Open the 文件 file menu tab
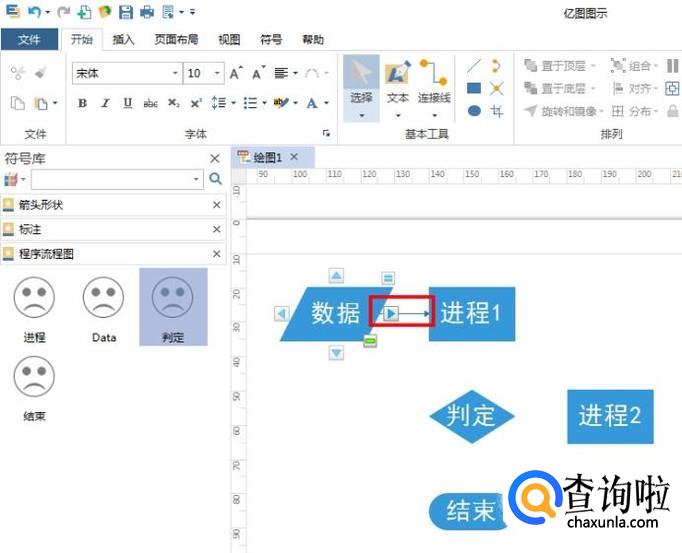The width and height of the screenshot is (682, 553). 29,40
